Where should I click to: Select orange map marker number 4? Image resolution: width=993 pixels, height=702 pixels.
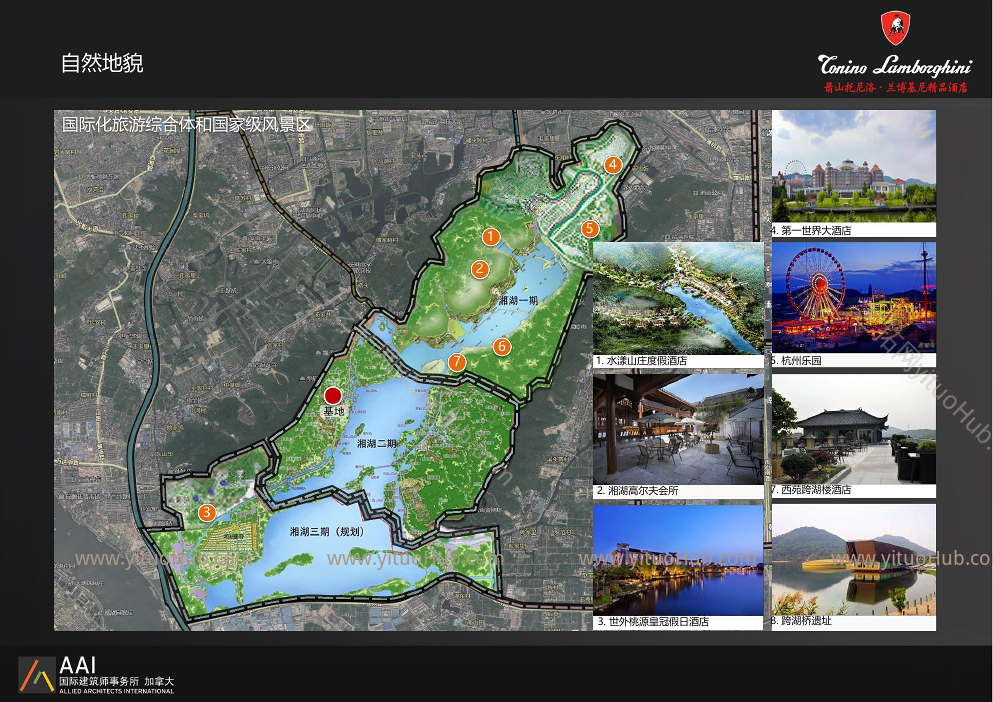coord(612,165)
